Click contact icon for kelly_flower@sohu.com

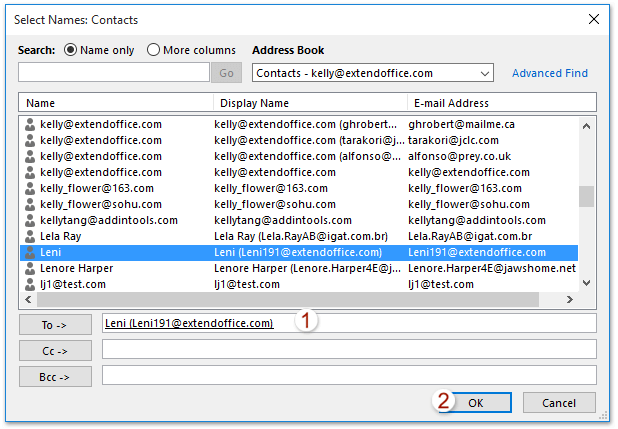click(x=30, y=205)
